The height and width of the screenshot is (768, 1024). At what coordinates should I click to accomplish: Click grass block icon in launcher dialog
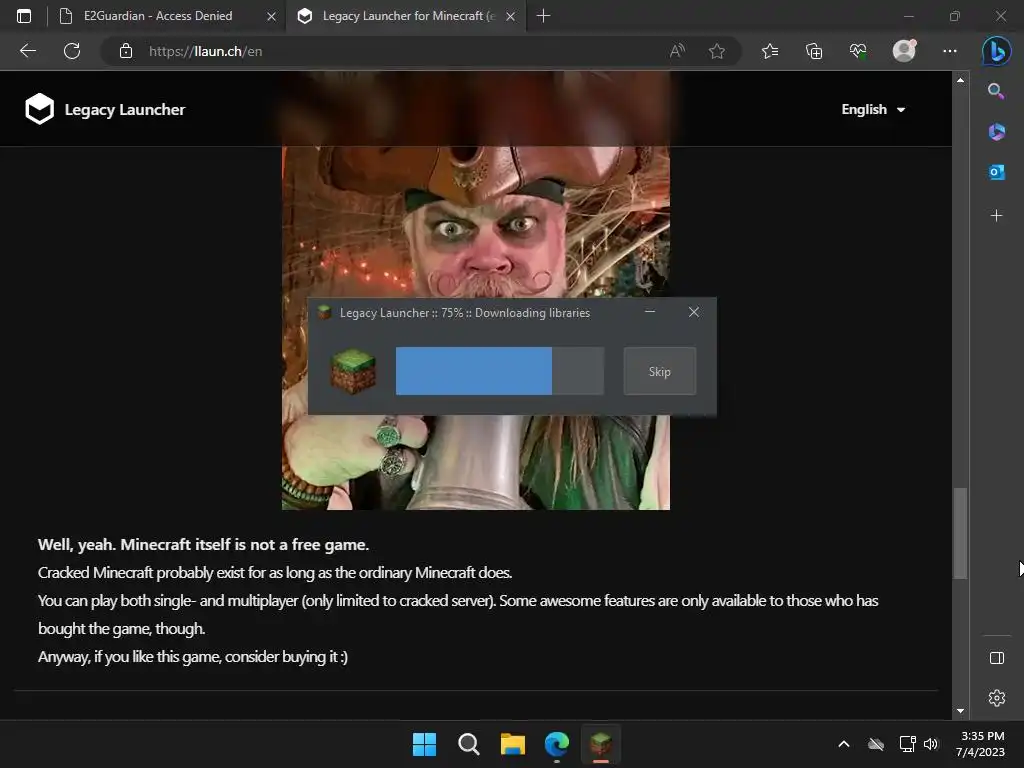pyautogui.click(x=353, y=371)
